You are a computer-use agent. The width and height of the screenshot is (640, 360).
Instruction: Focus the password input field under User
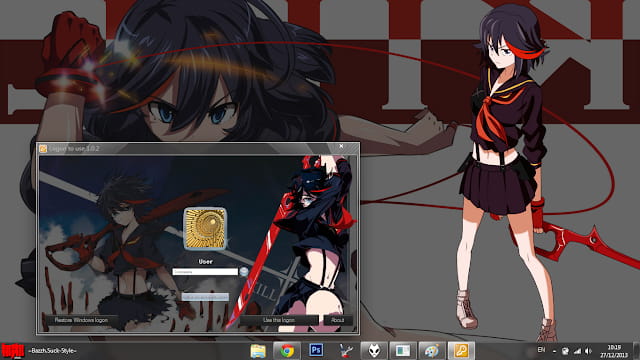coord(205,272)
